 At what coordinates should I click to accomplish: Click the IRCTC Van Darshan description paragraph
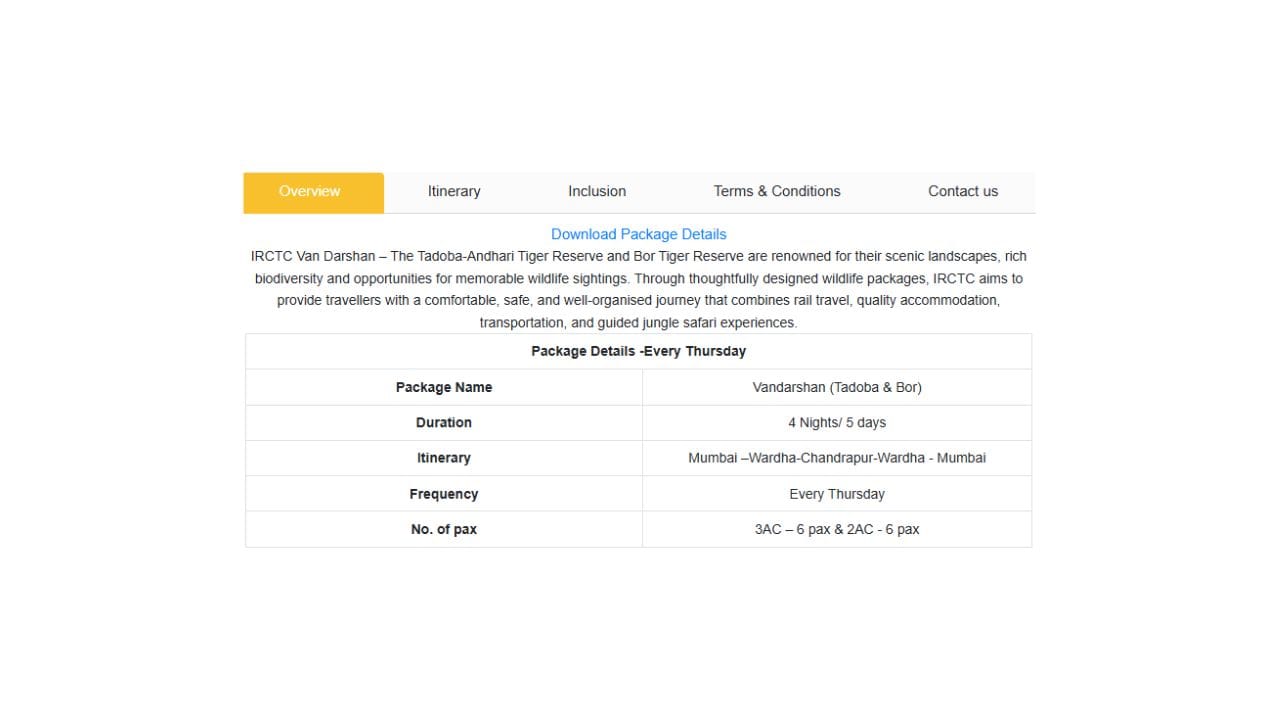[639, 289]
